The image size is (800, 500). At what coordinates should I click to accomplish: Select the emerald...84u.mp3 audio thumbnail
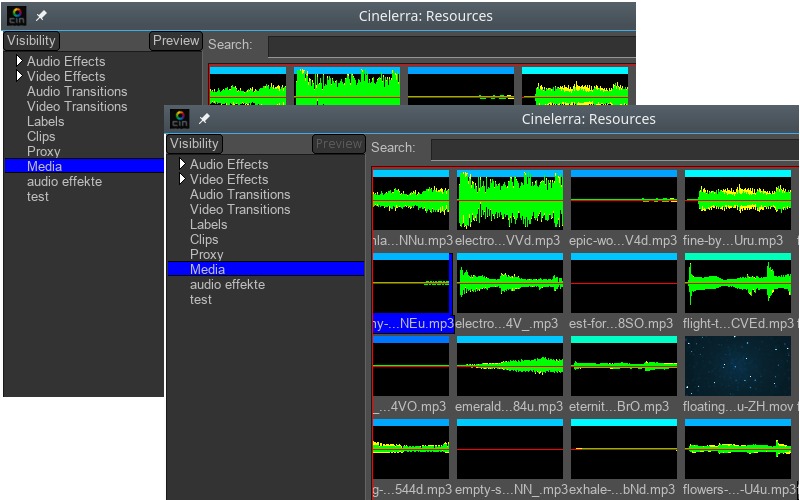point(510,366)
